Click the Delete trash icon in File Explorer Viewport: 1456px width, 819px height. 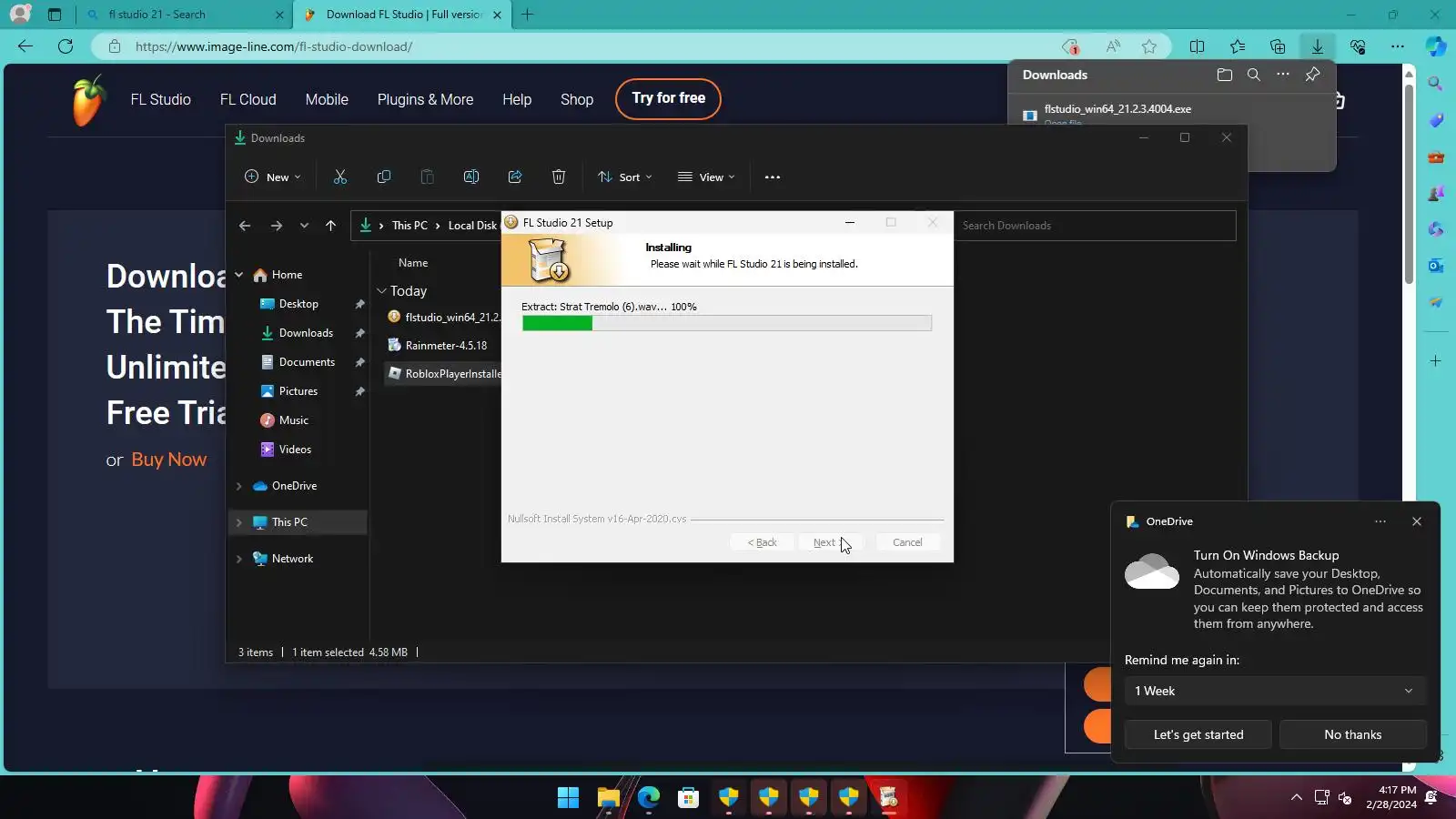coord(559,177)
